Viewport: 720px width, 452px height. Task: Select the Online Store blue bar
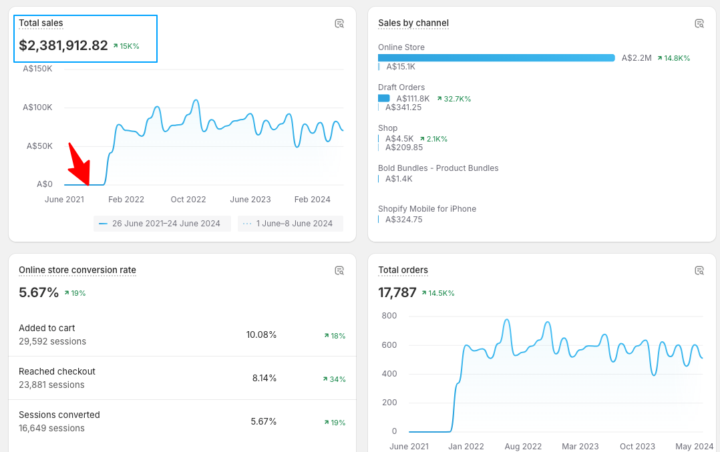pyautogui.click(x=496, y=58)
